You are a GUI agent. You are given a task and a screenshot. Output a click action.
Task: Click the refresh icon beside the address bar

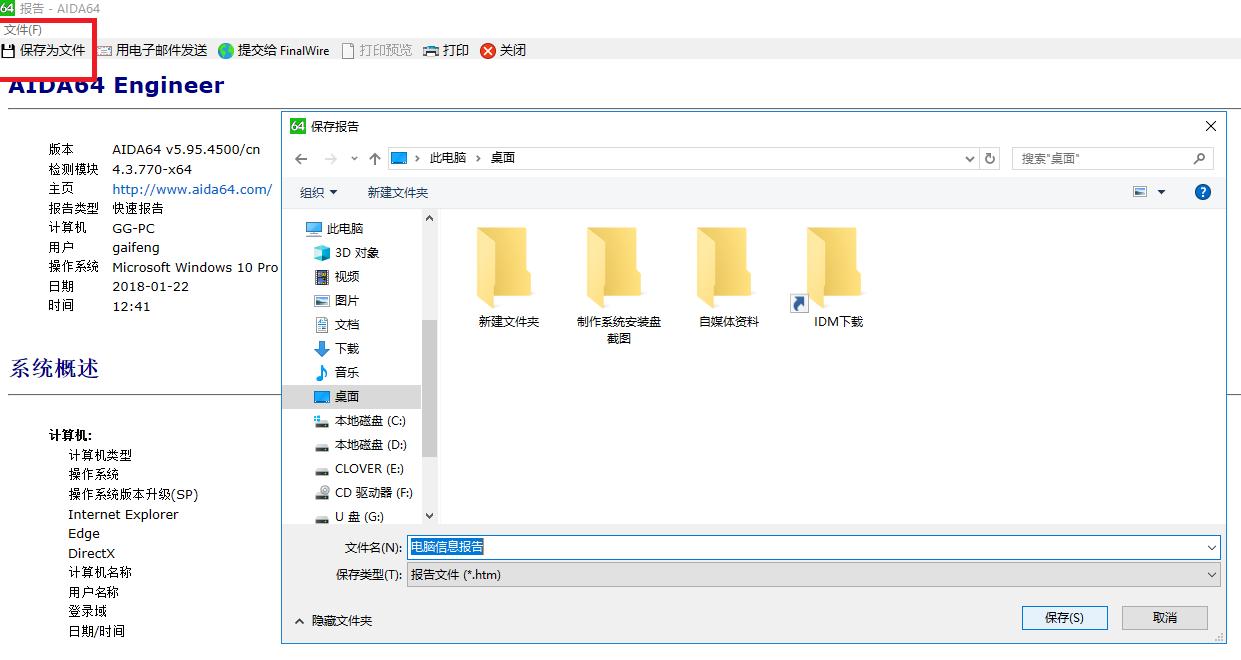(990, 157)
